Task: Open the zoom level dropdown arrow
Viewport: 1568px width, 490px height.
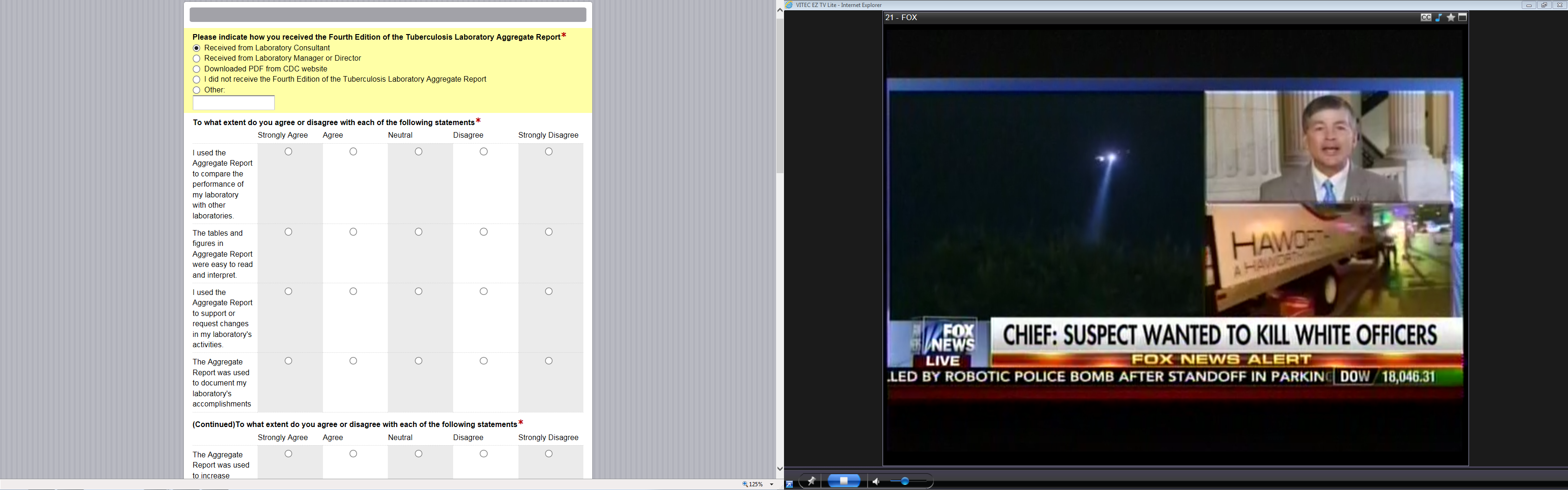Action: tap(772, 484)
